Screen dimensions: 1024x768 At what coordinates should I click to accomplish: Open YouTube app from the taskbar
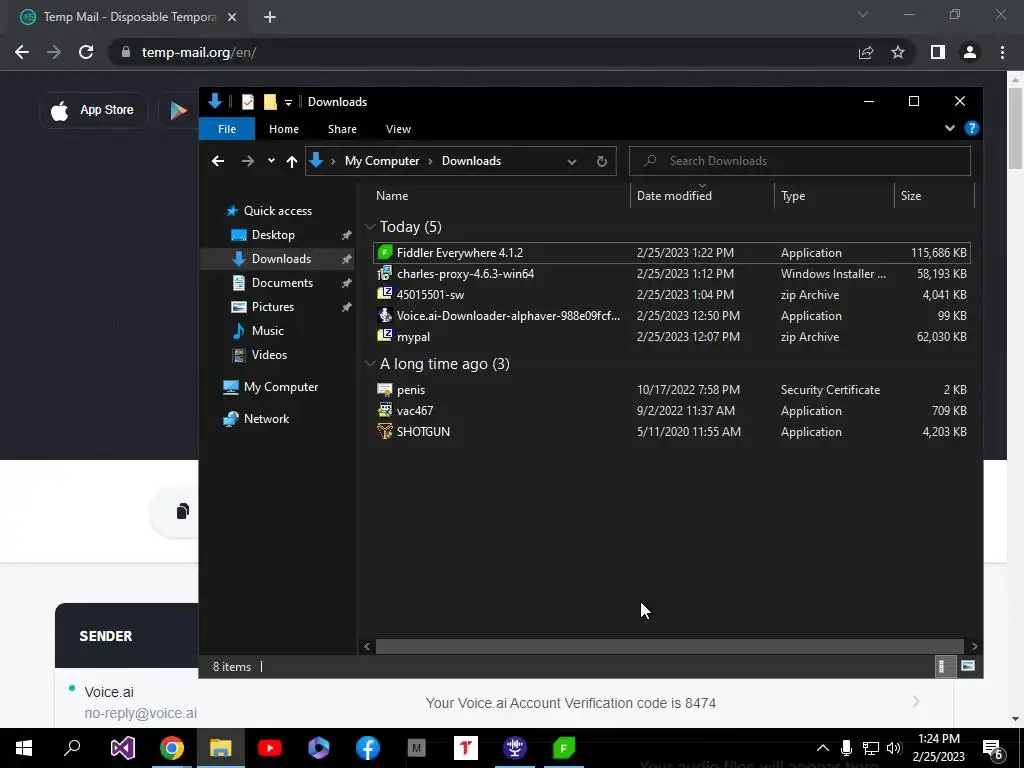click(x=269, y=748)
